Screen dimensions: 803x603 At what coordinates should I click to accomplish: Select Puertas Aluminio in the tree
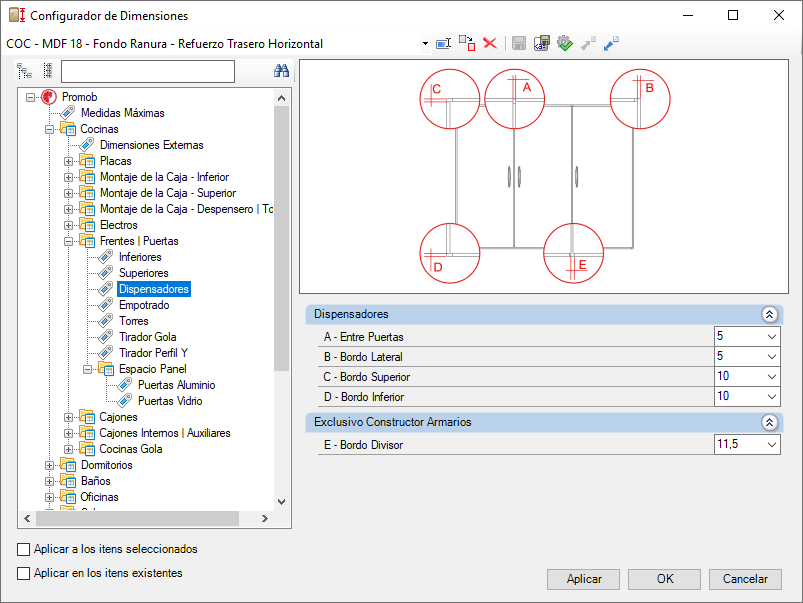point(177,385)
